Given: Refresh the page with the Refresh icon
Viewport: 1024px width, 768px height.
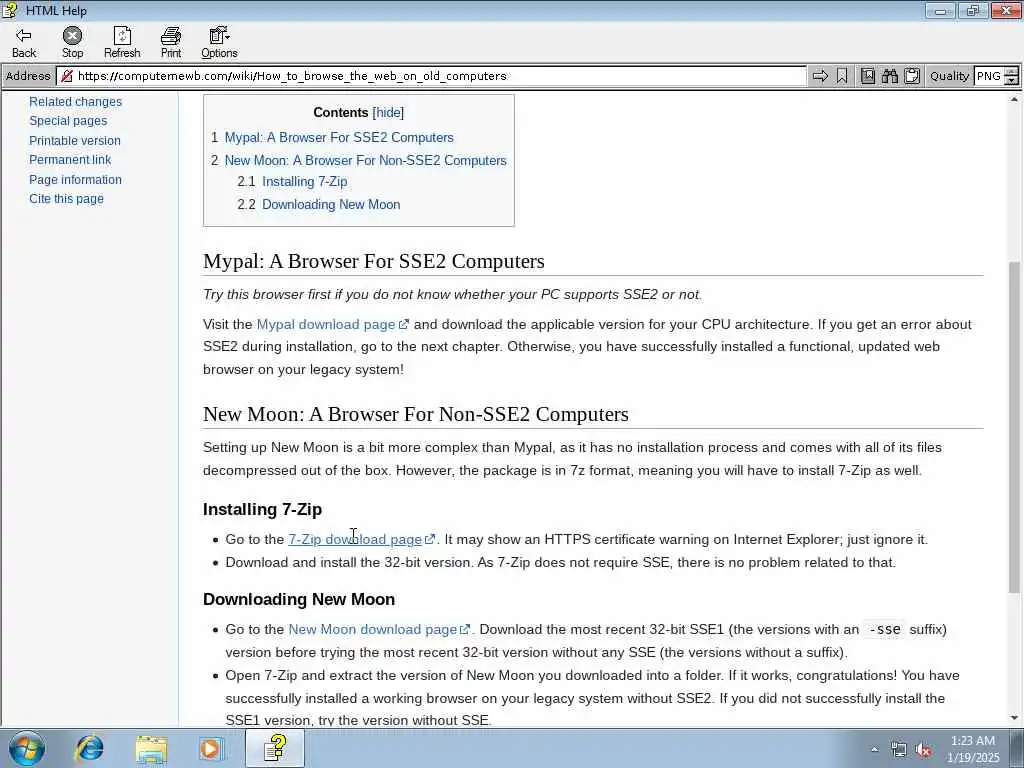Looking at the screenshot, I should (122, 42).
